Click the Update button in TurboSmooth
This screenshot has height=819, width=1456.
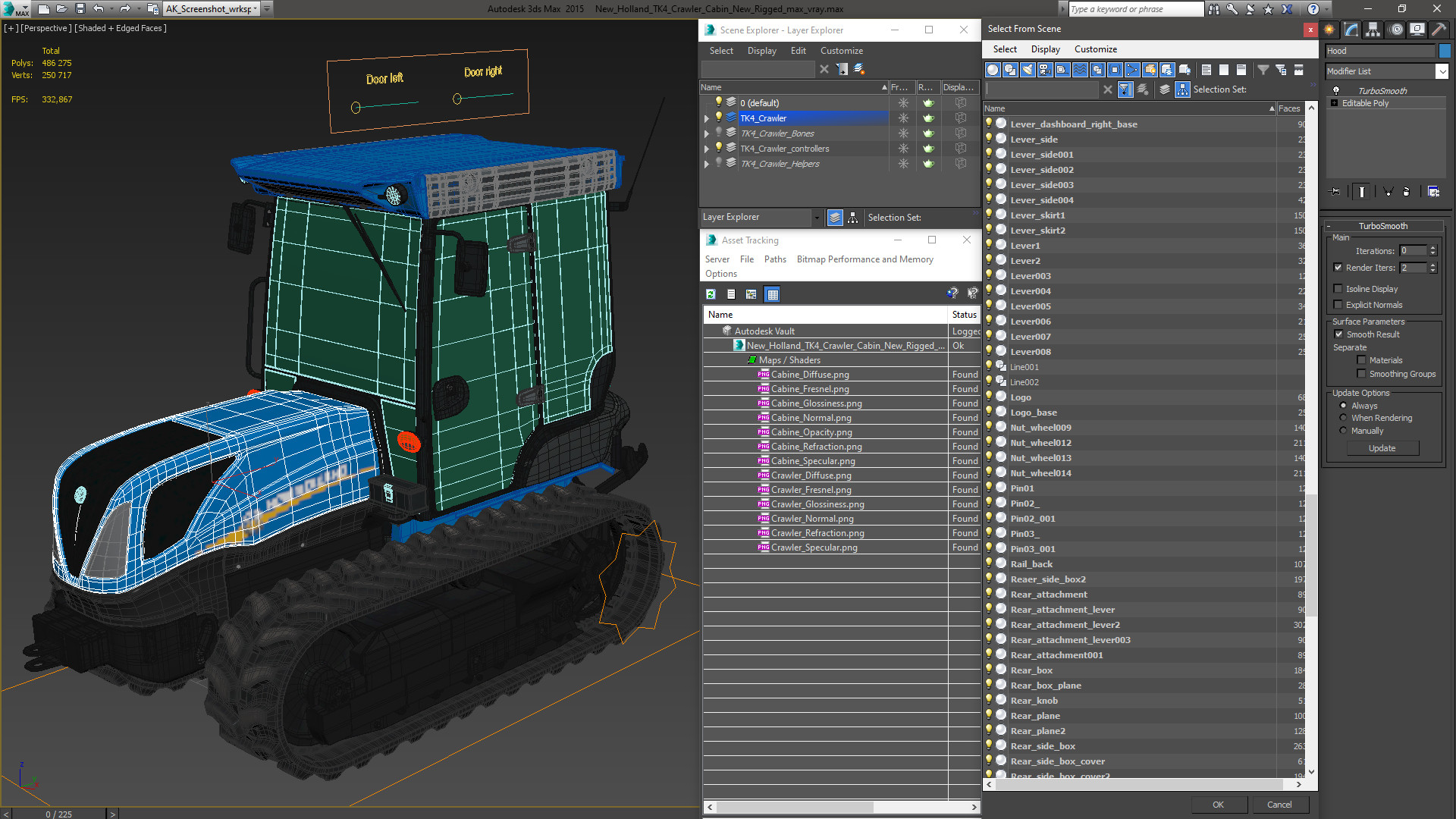1382,448
